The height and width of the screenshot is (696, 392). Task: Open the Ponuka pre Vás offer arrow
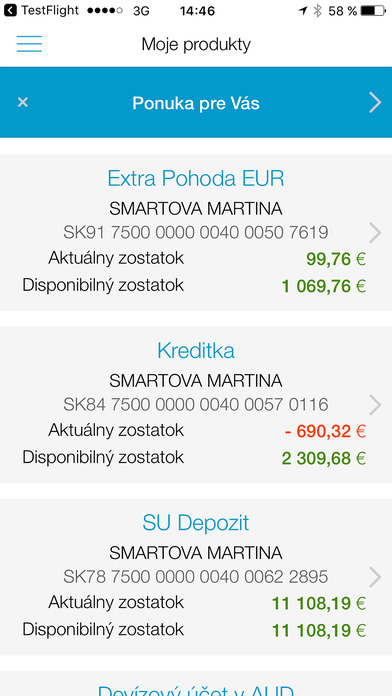coord(375,103)
